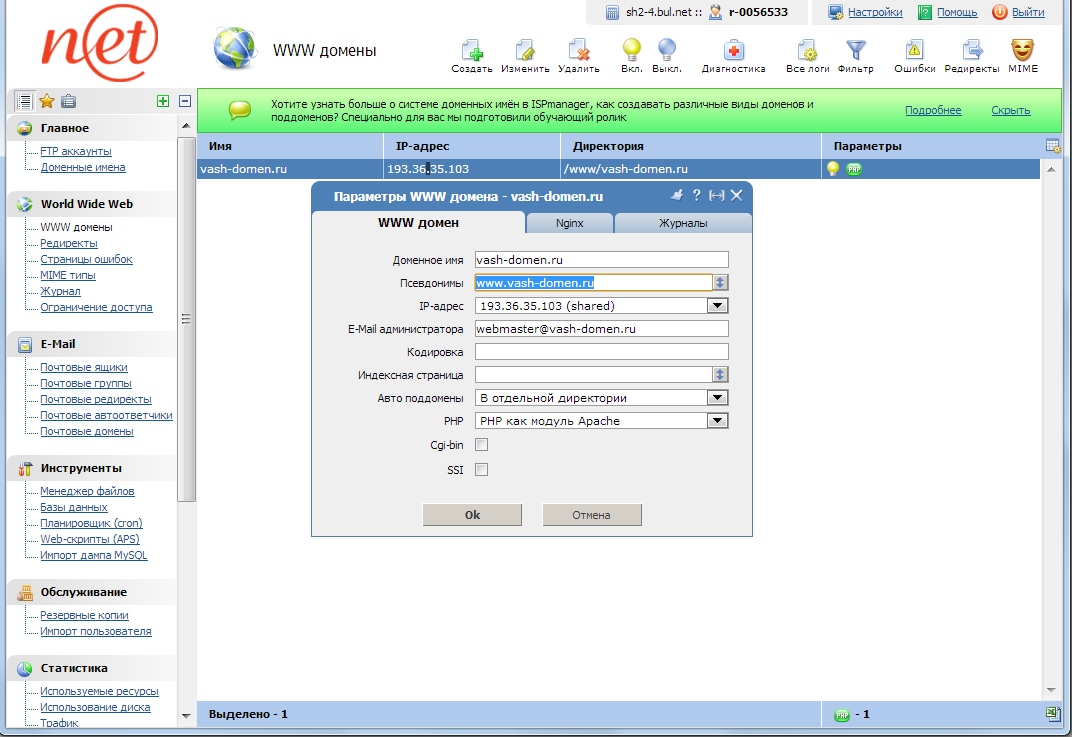This screenshot has height=737, width=1072.
Task: Open the PHP mode dropdown
Action: click(717, 420)
